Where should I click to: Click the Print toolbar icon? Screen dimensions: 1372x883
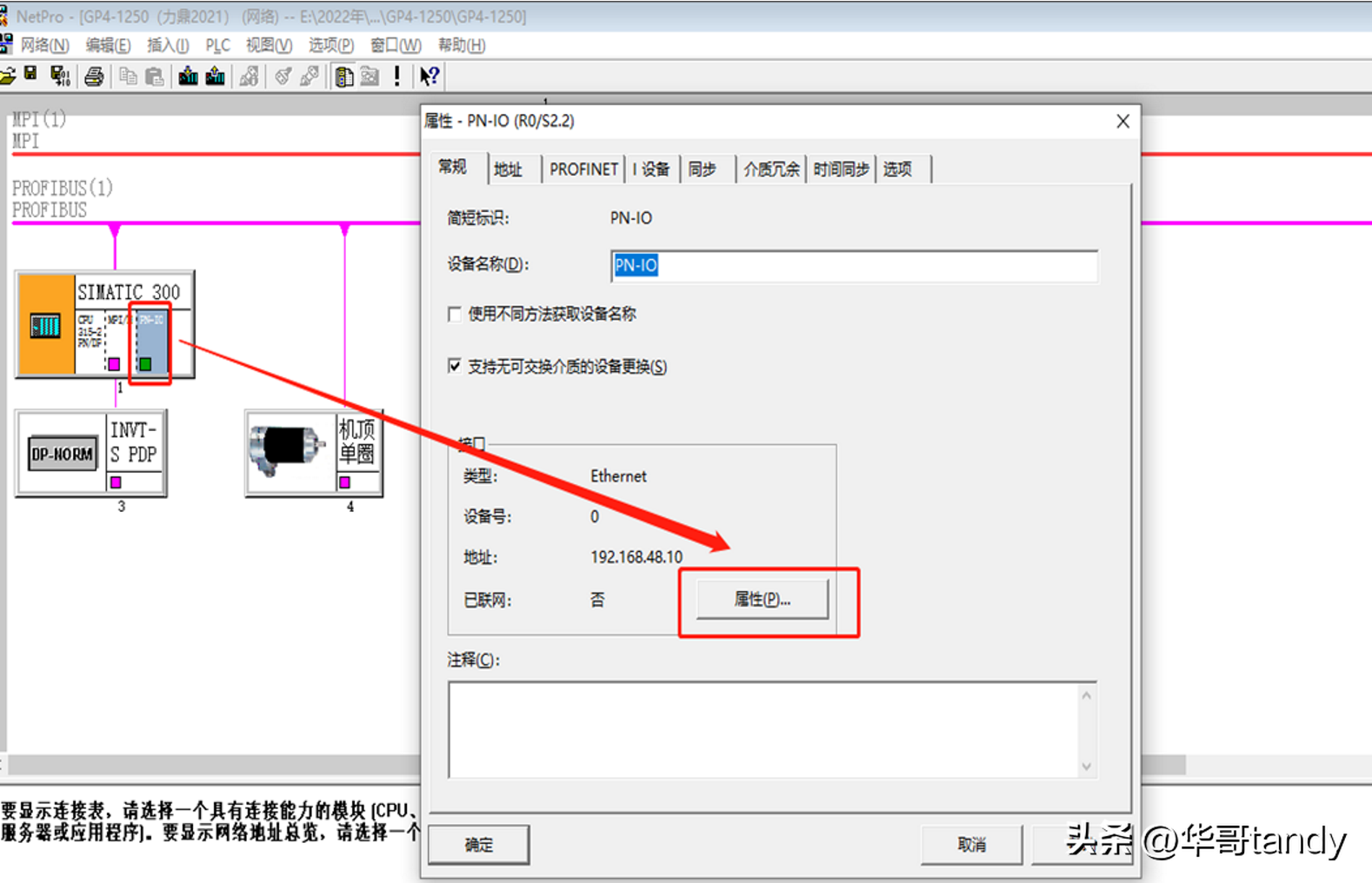click(x=94, y=76)
